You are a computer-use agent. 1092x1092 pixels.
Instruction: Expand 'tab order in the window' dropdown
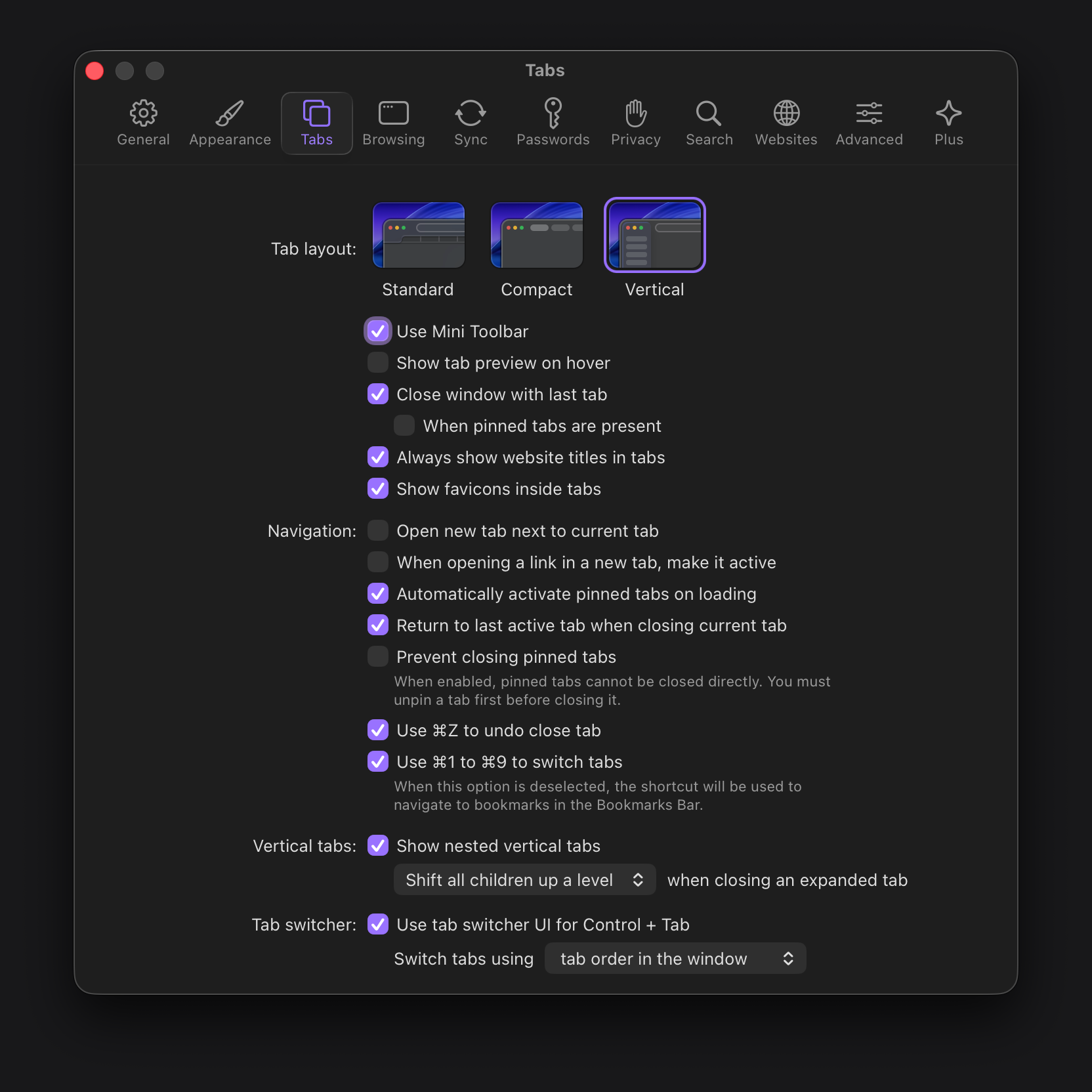click(675, 959)
